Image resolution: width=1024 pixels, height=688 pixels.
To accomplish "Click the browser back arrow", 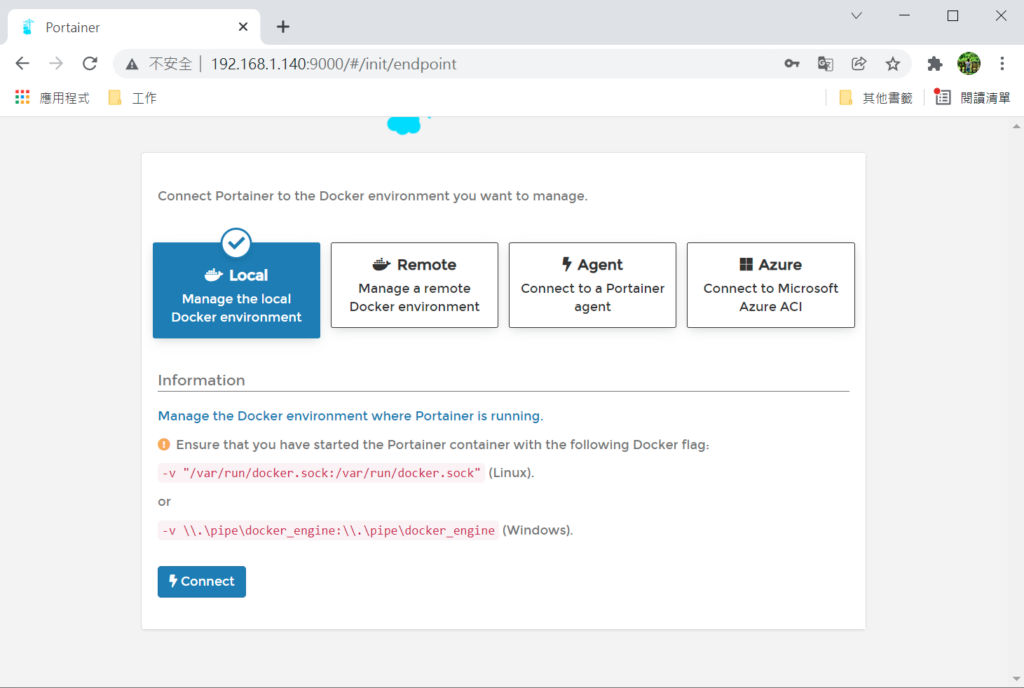I will click(x=23, y=64).
